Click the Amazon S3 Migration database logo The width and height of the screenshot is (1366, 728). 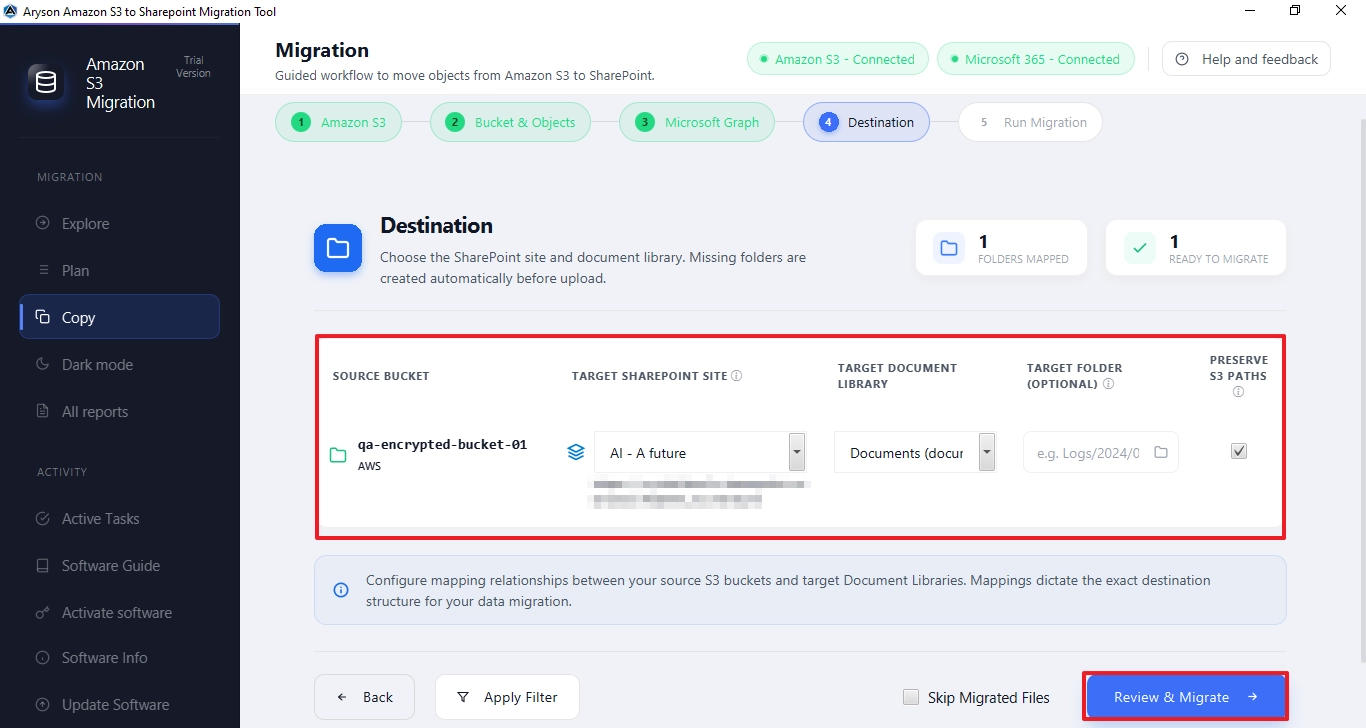pyautogui.click(x=46, y=83)
